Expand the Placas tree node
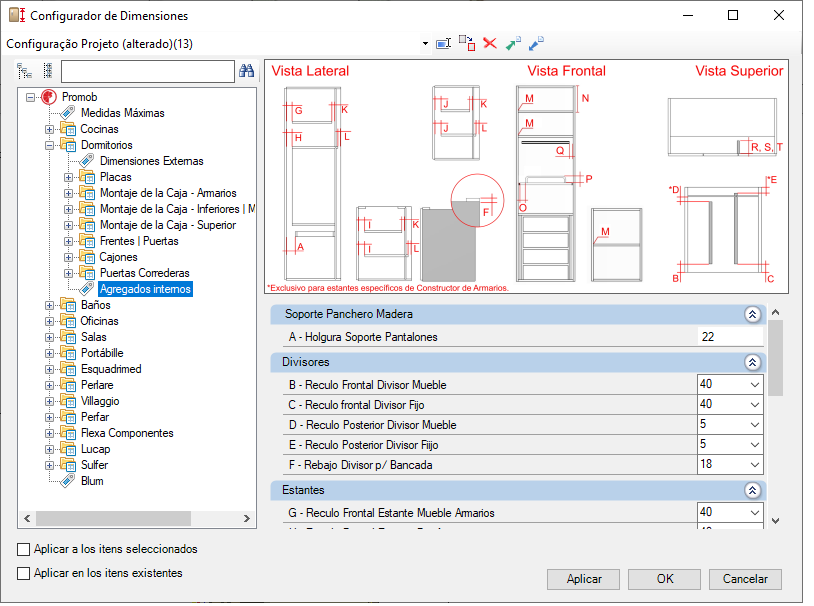Image resolution: width=814 pixels, height=606 pixels. (x=68, y=178)
